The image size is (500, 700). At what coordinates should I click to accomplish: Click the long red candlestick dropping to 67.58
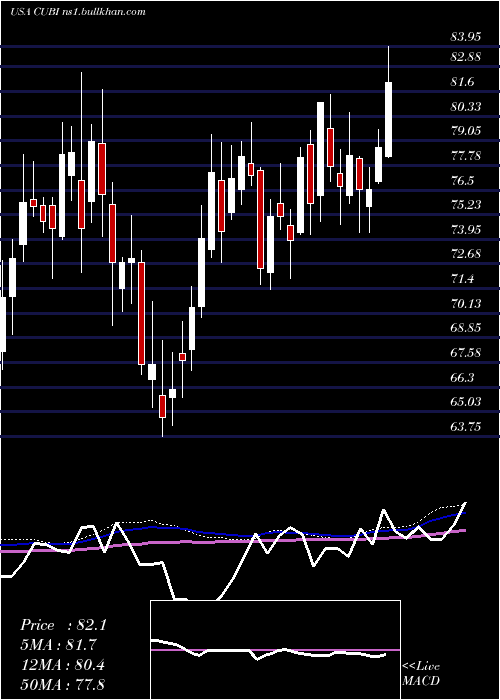[x=142, y=313]
